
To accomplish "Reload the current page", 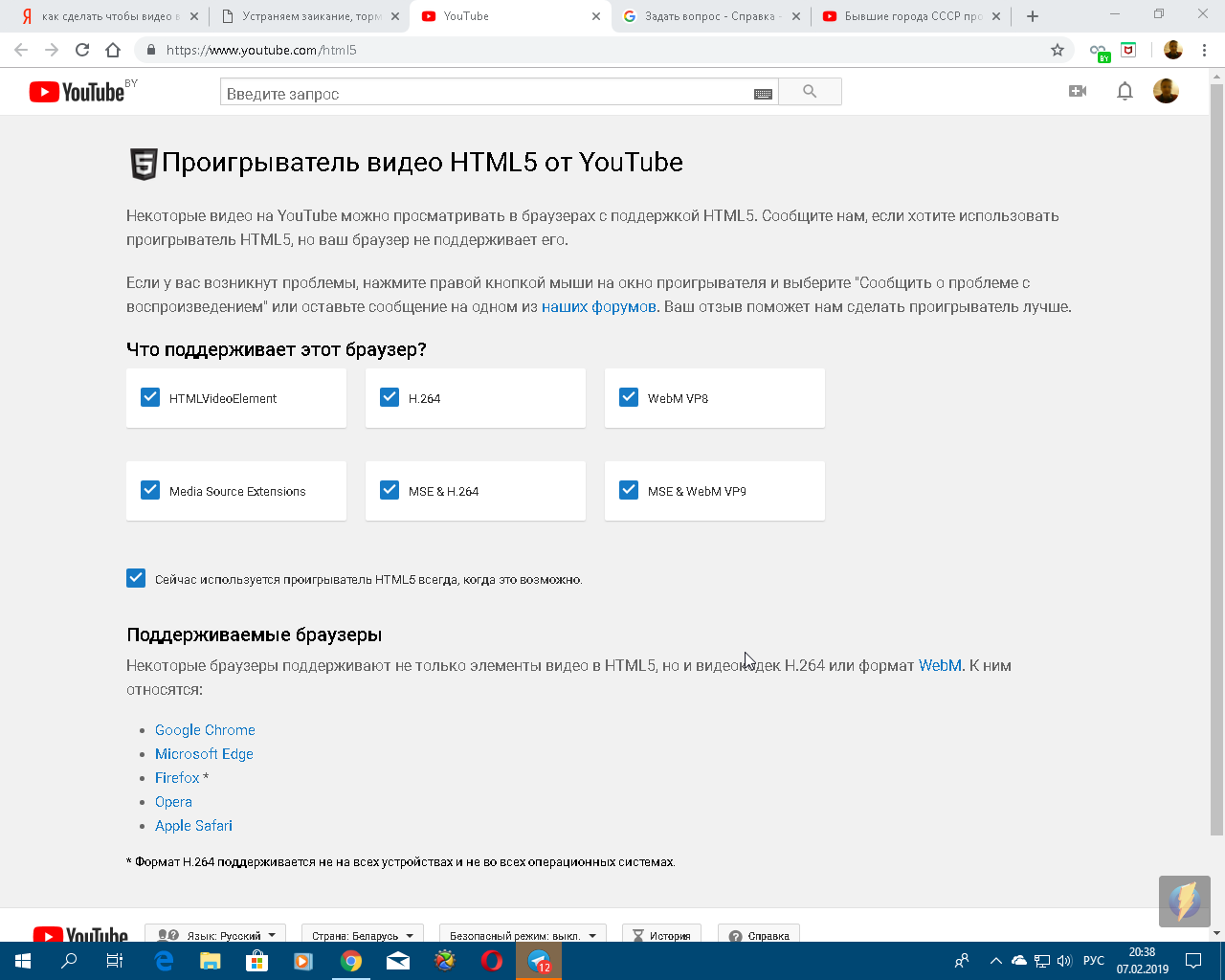I will tap(82, 50).
